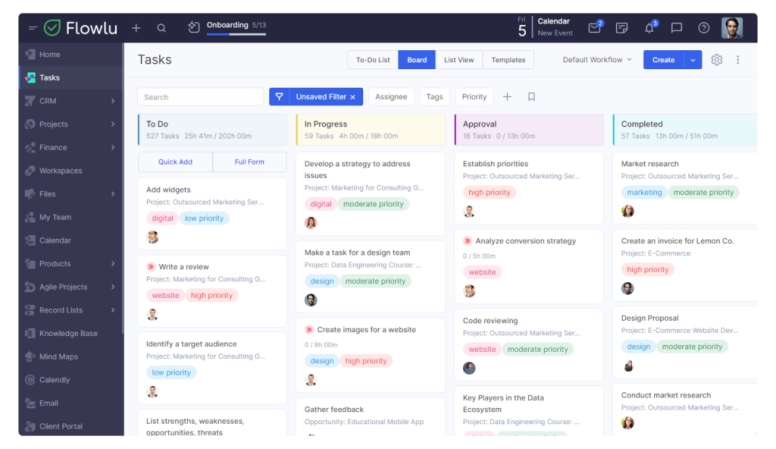Open Create images for a website task
This screenshot has width=776, height=449.
click(x=371, y=355)
